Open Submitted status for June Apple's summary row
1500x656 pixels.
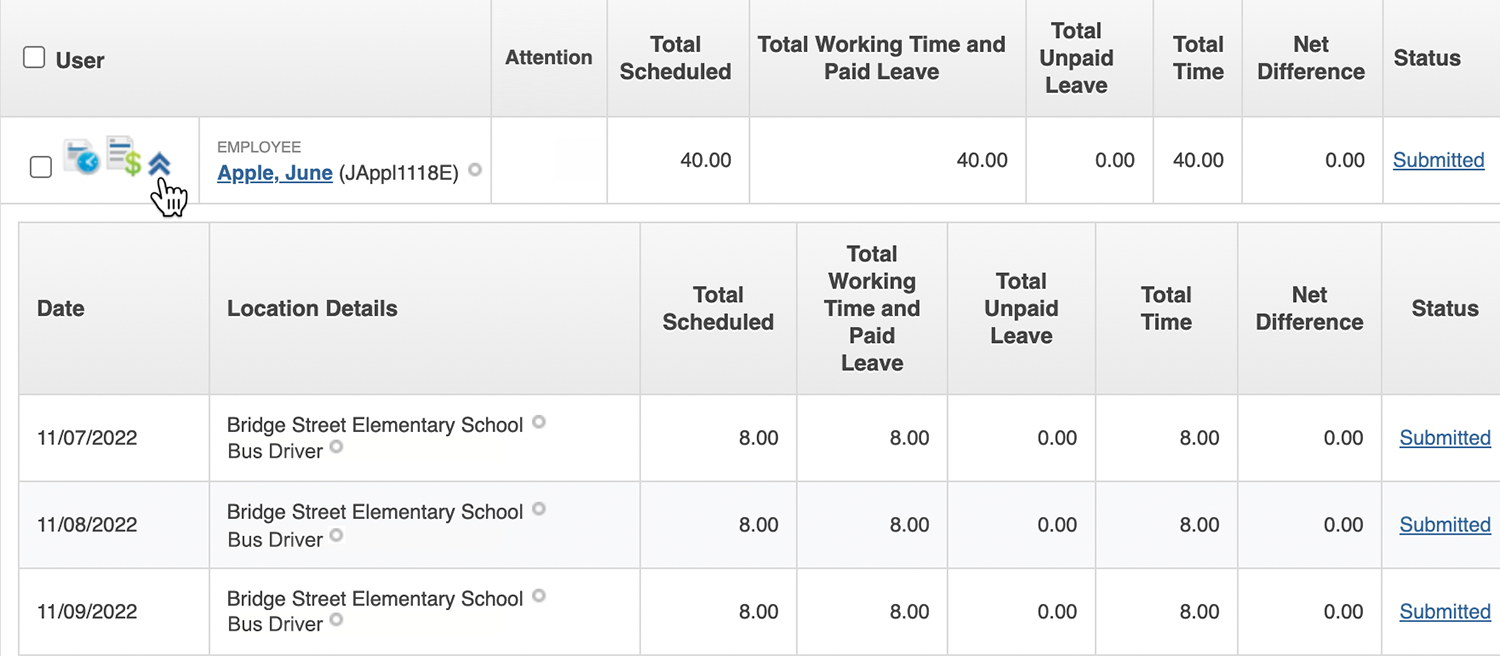coord(1438,160)
